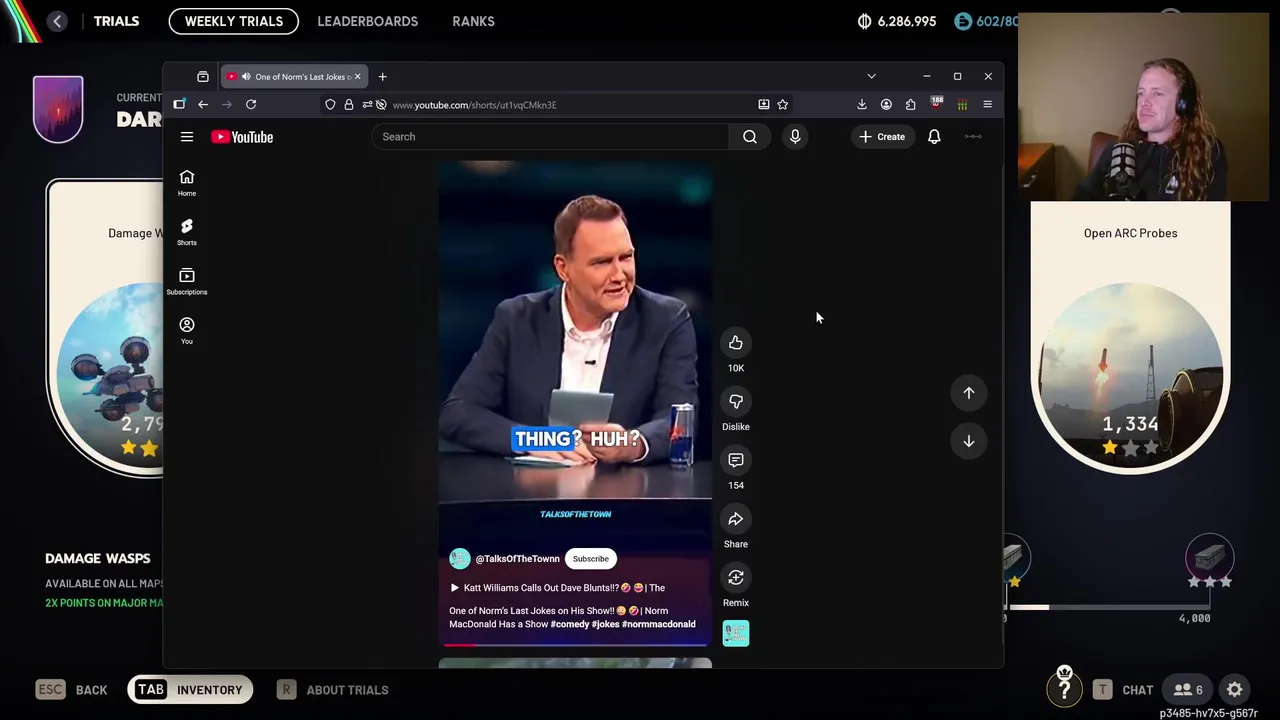Open the Open ARC Probes trial card

(x=1131, y=338)
